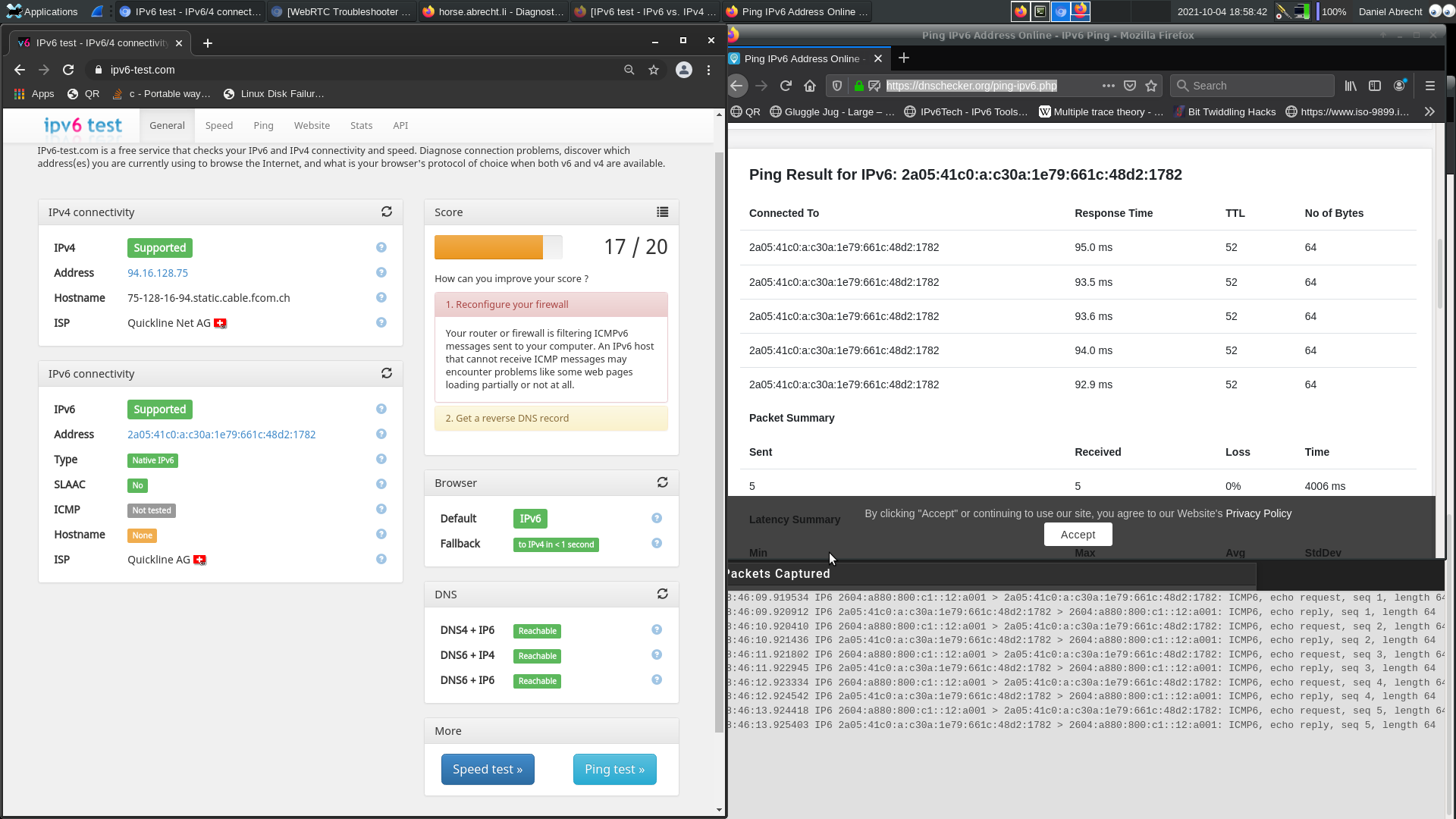Expand 'Get a reverse DNS record' suggestion
1456x819 pixels.
(551, 418)
